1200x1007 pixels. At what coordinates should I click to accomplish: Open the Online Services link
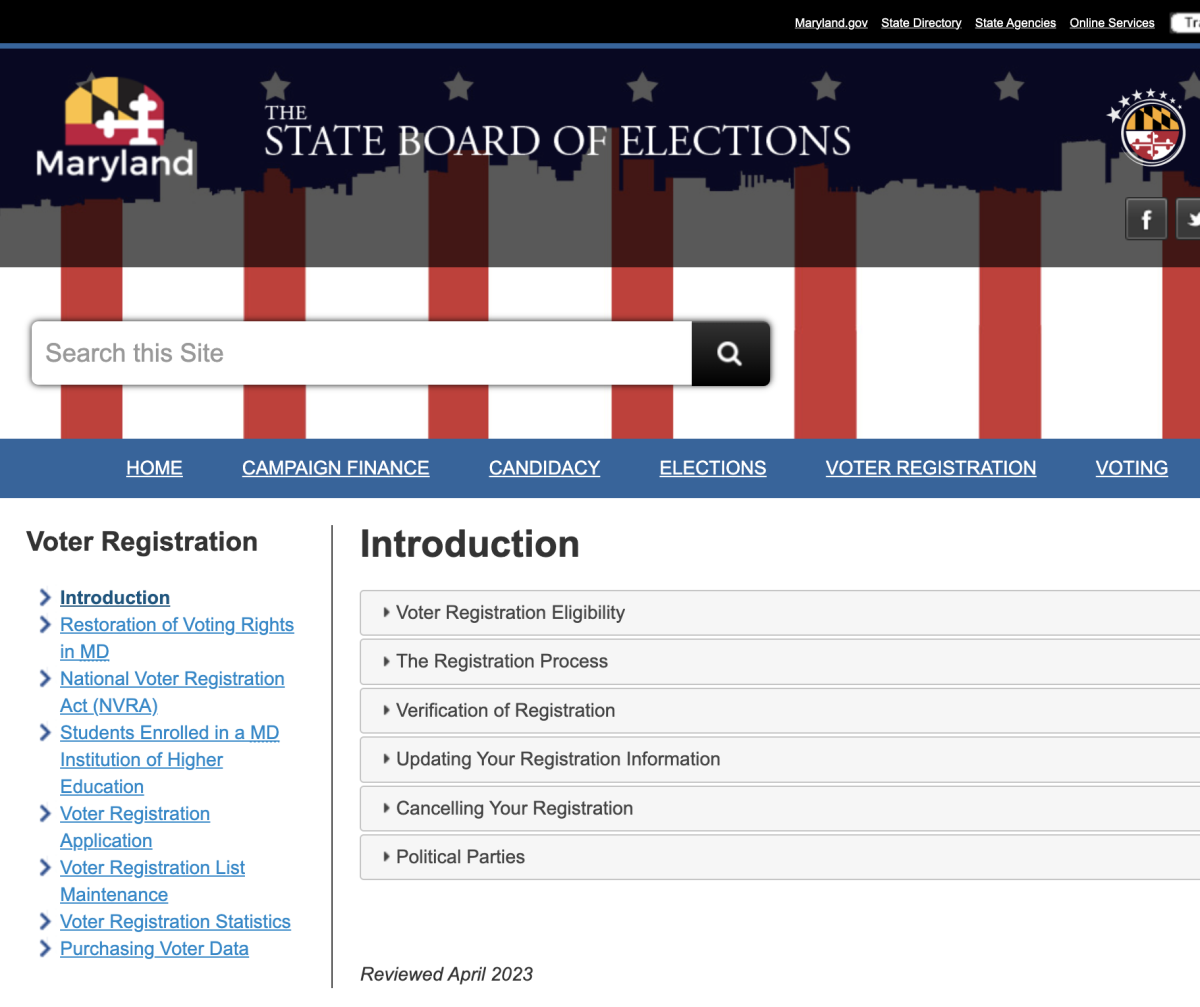click(1112, 23)
